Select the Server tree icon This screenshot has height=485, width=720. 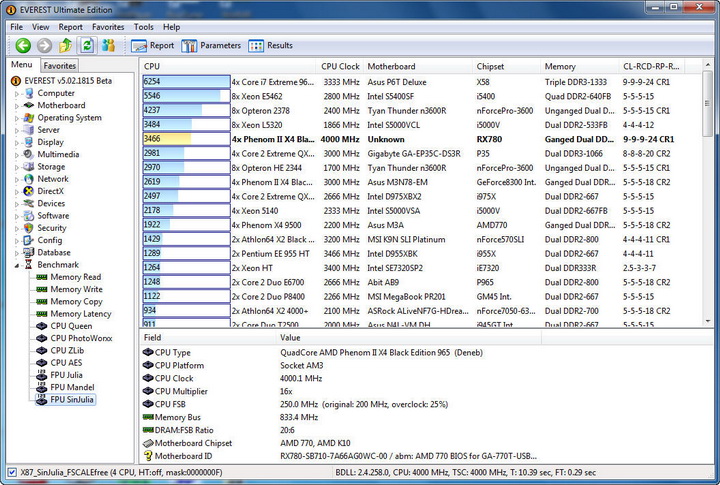29,130
